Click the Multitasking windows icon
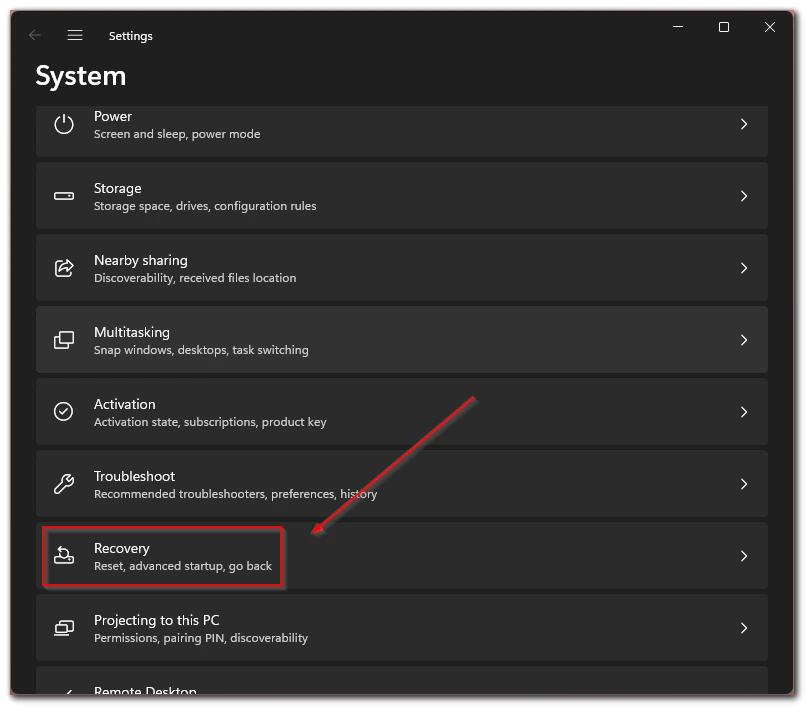 64,340
